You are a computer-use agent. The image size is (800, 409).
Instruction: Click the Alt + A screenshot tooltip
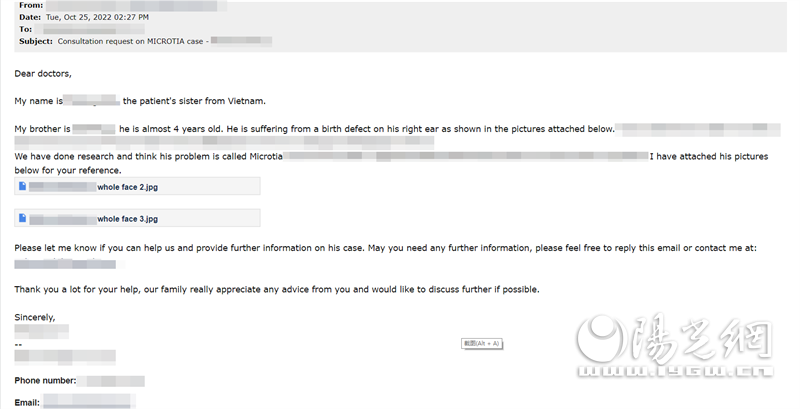tap(482, 344)
